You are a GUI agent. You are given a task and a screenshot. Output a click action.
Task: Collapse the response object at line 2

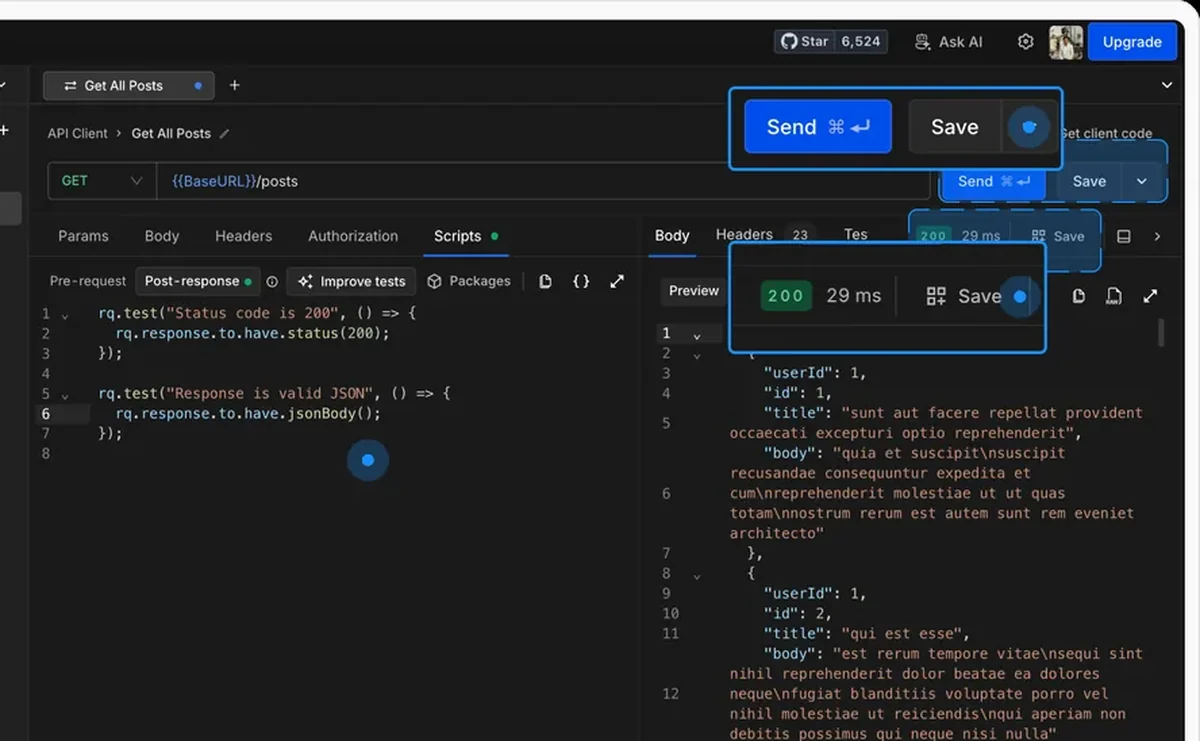[697, 355]
